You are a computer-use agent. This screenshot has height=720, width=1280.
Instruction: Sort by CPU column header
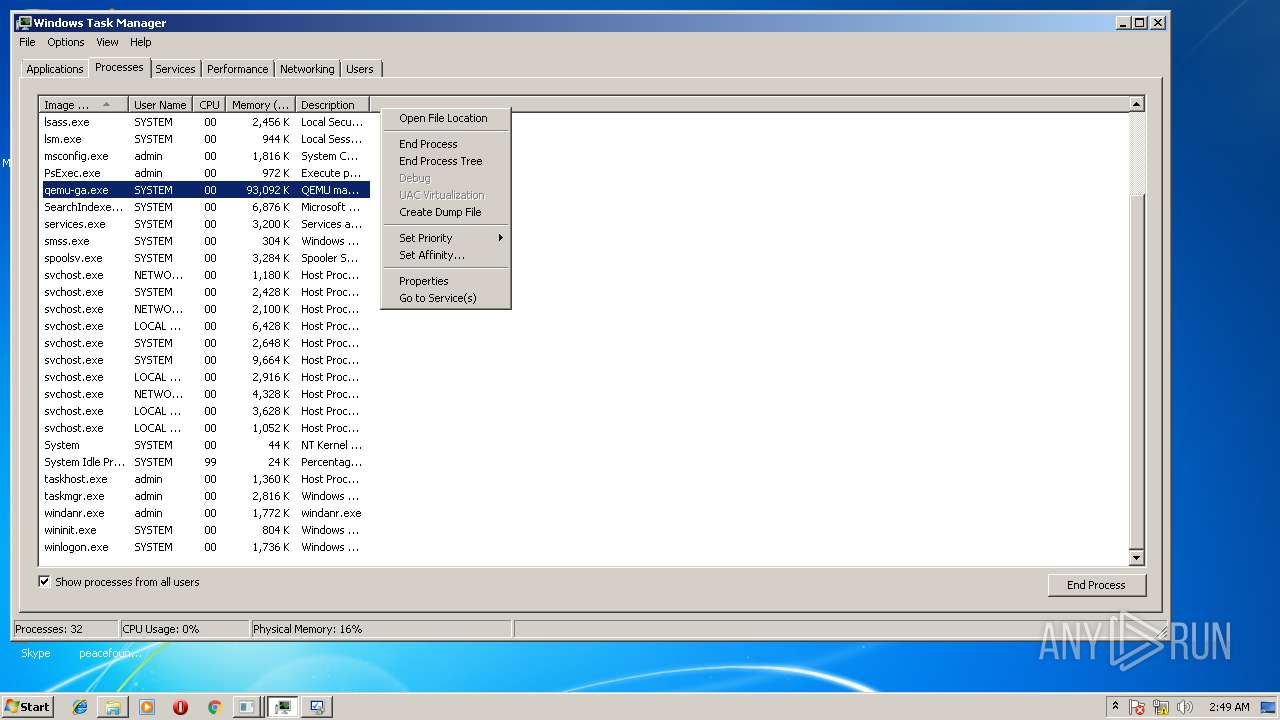click(209, 104)
